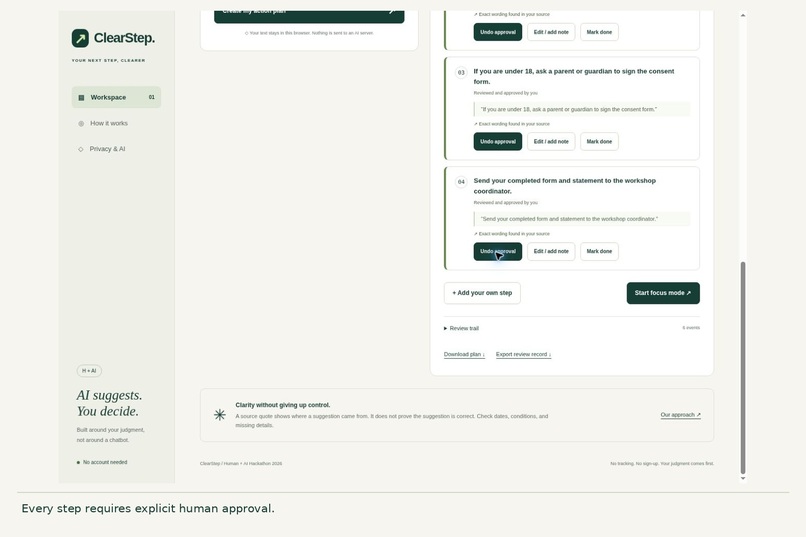Click the step 04 number badge
Image resolution: width=806 pixels, height=537 pixels.
click(x=461, y=182)
